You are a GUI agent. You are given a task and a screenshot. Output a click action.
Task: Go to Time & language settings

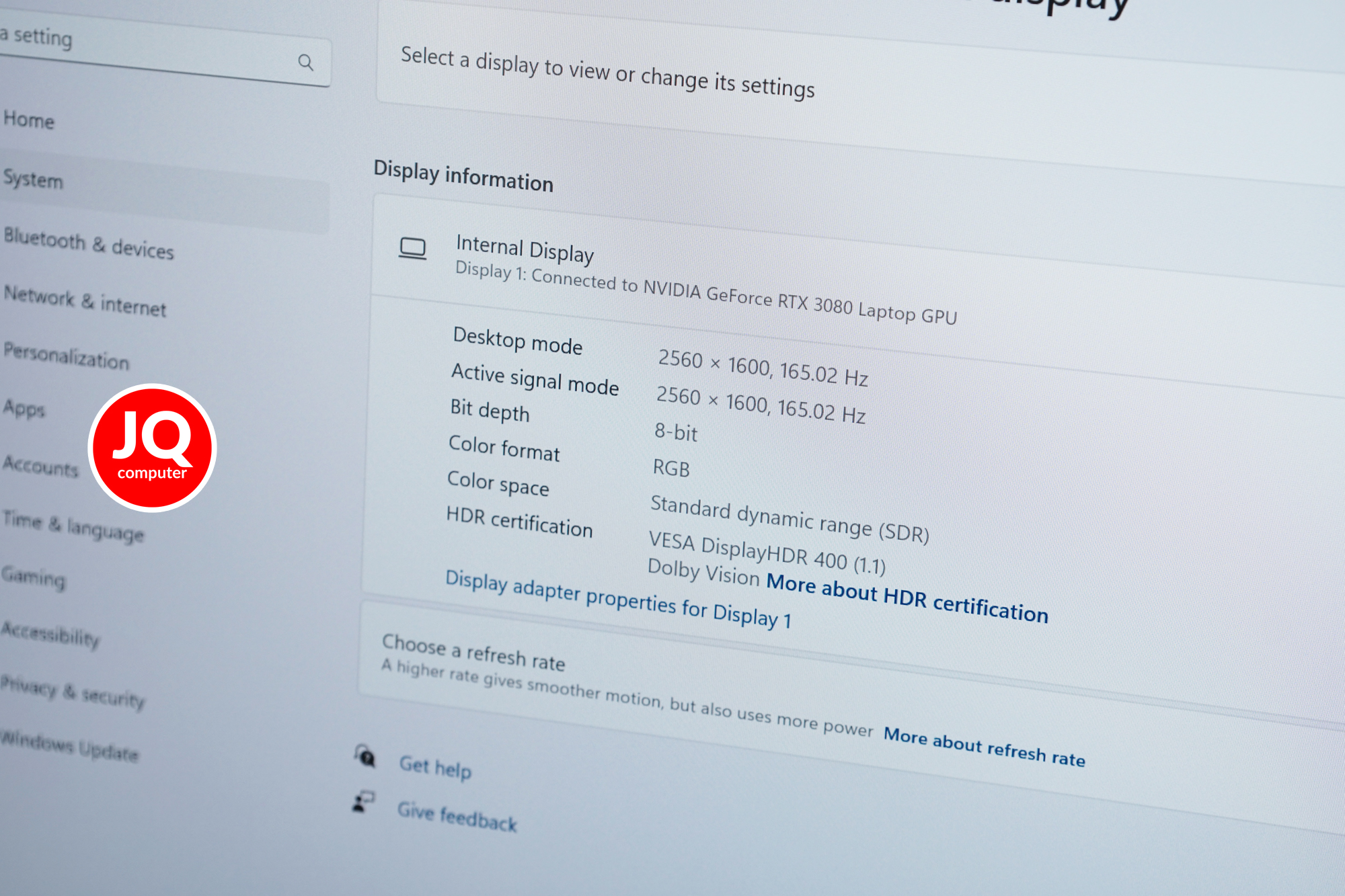point(73,526)
